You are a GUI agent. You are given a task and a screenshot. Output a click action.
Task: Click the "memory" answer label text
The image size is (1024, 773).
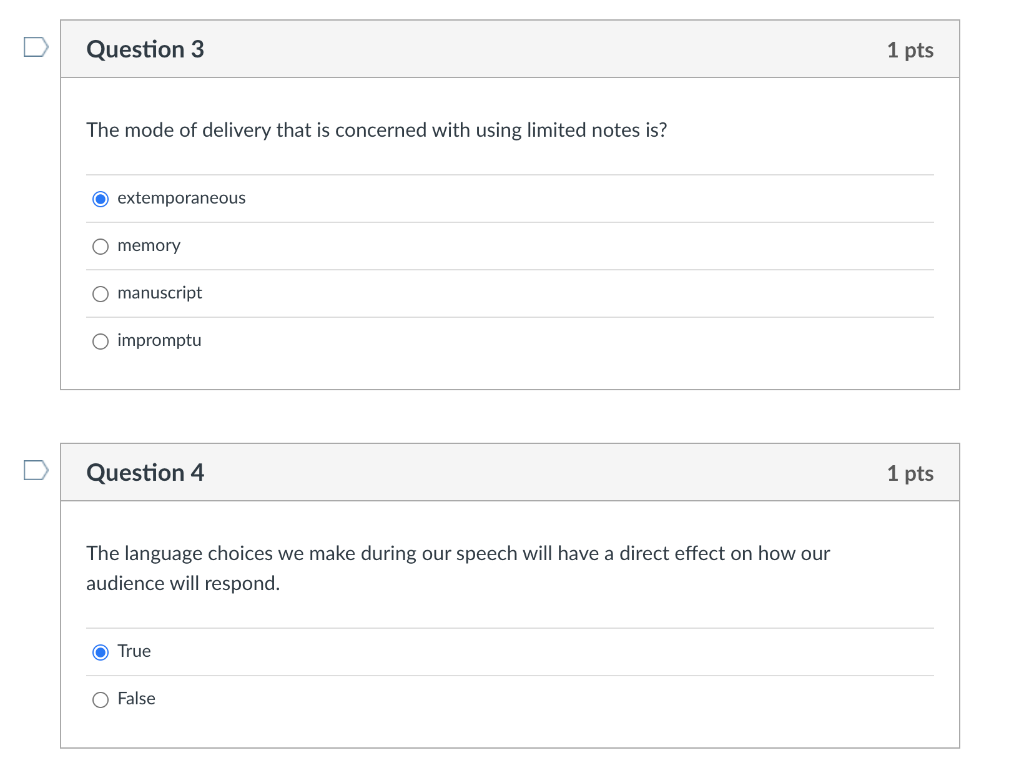[x=149, y=245]
